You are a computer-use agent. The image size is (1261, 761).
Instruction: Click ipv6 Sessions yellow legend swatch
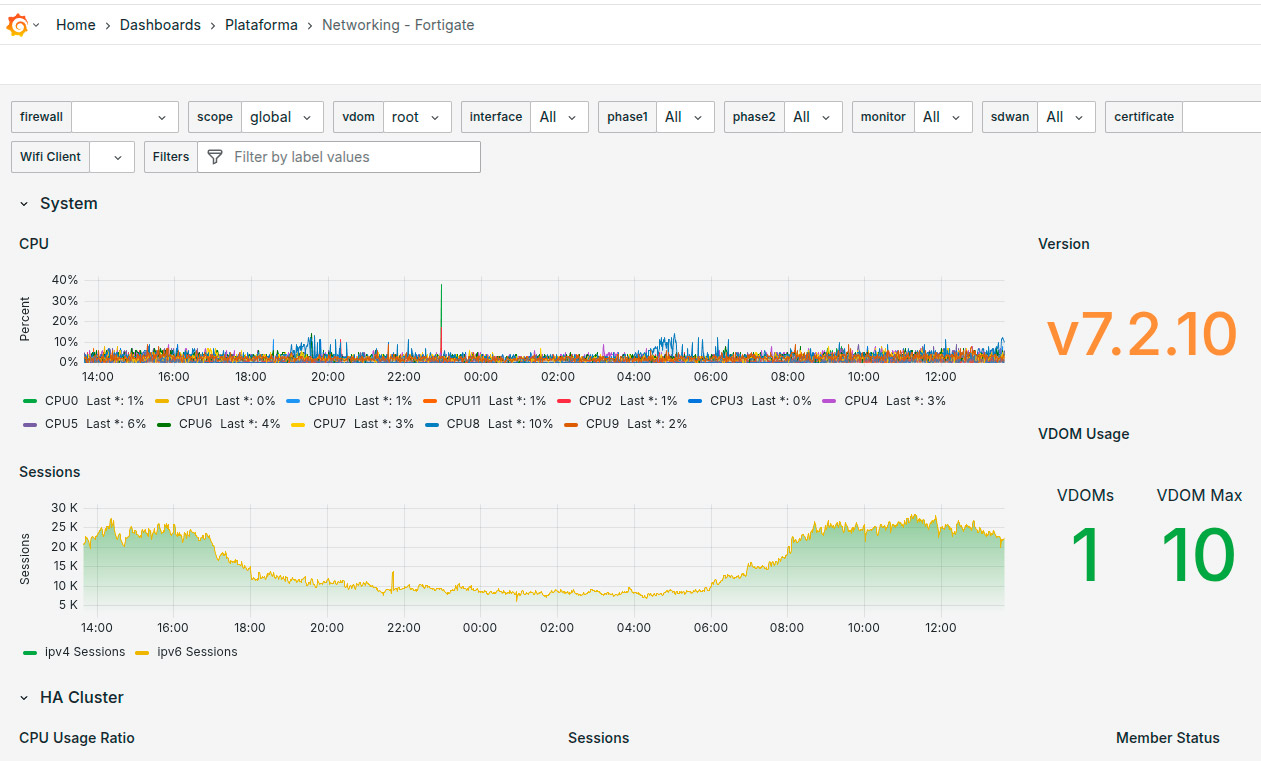click(141, 652)
